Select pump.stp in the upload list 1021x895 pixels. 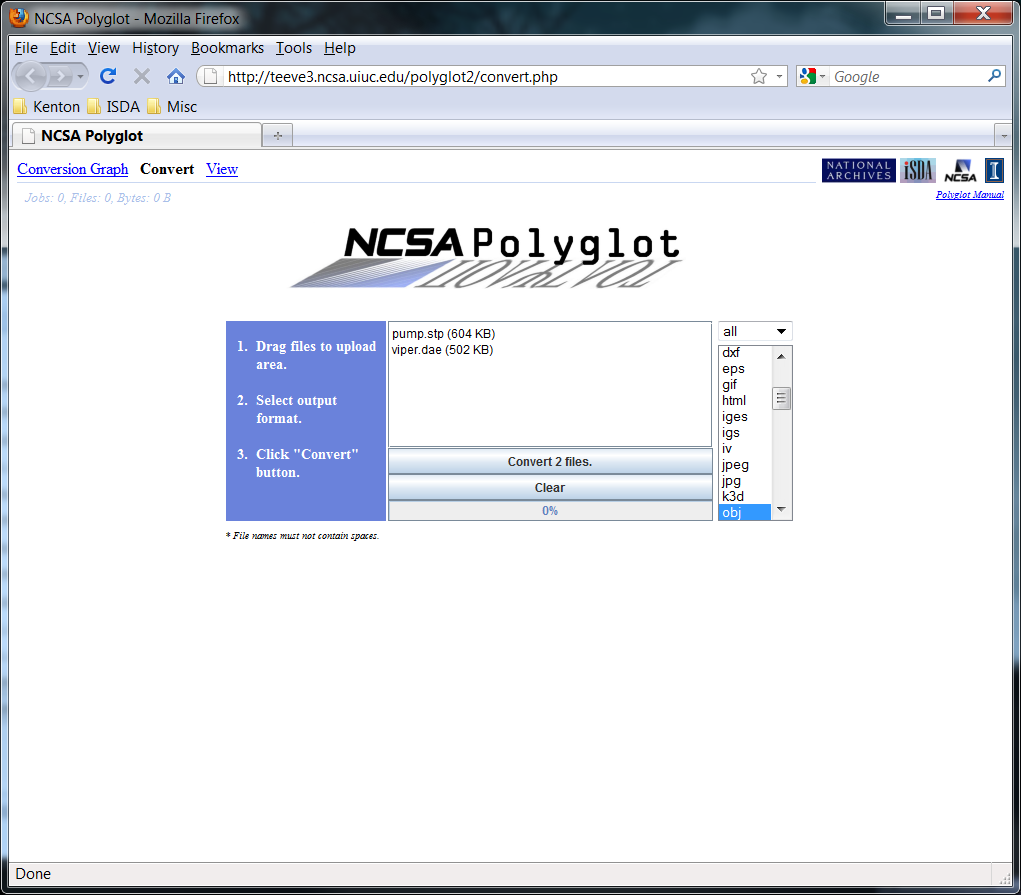coord(443,334)
